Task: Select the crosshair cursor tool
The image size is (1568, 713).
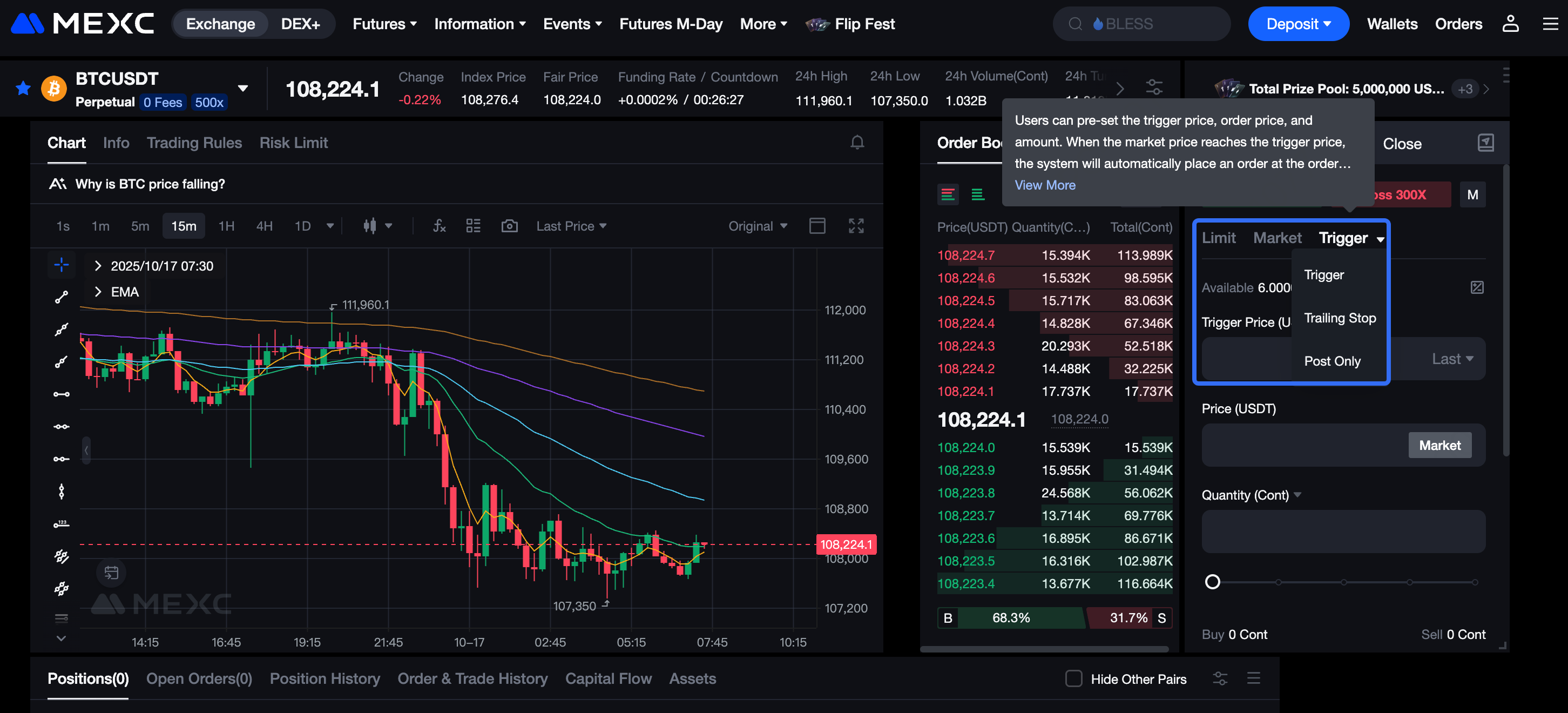Action: pos(62,264)
